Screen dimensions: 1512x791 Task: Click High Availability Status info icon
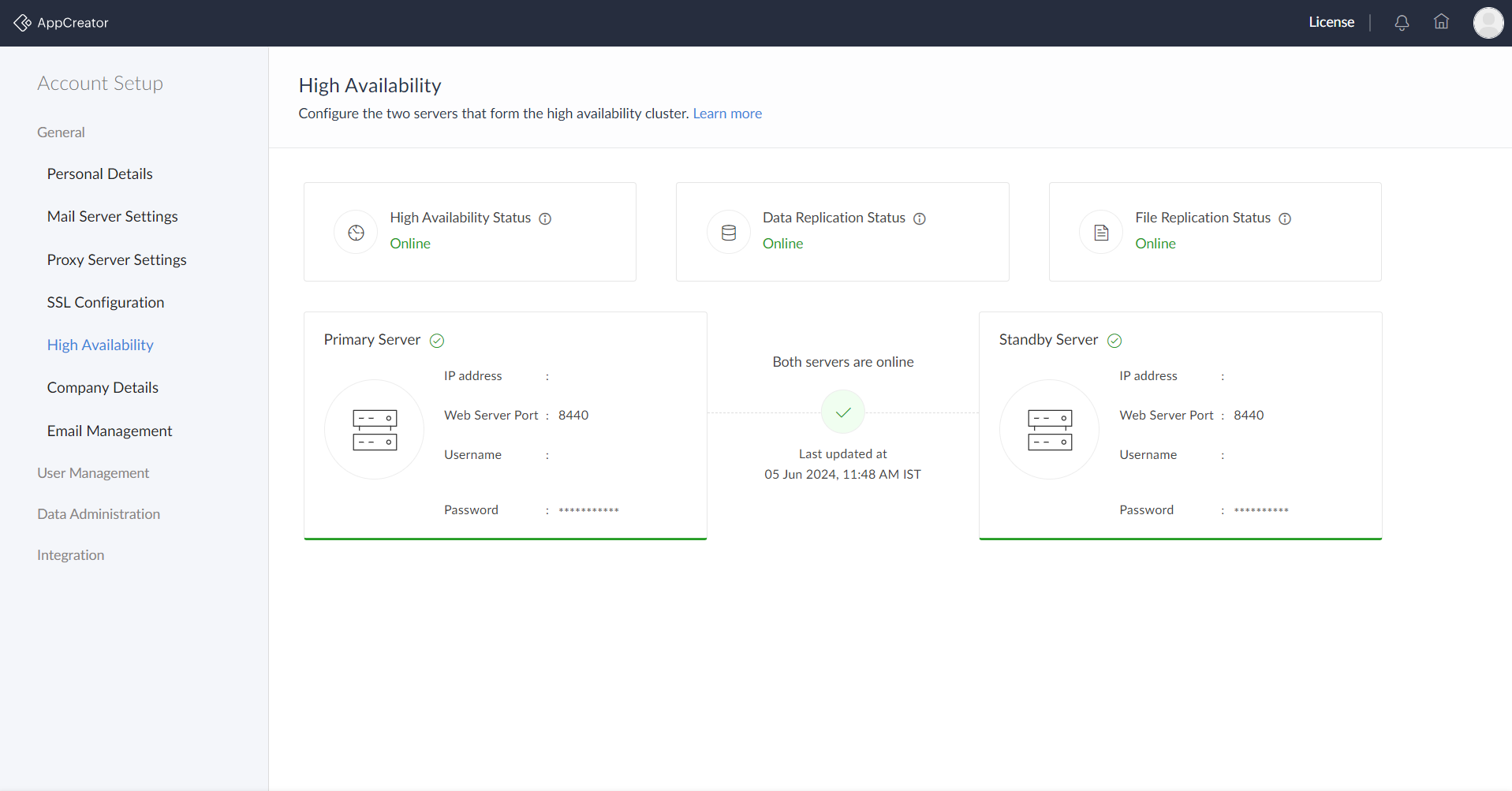click(x=545, y=218)
